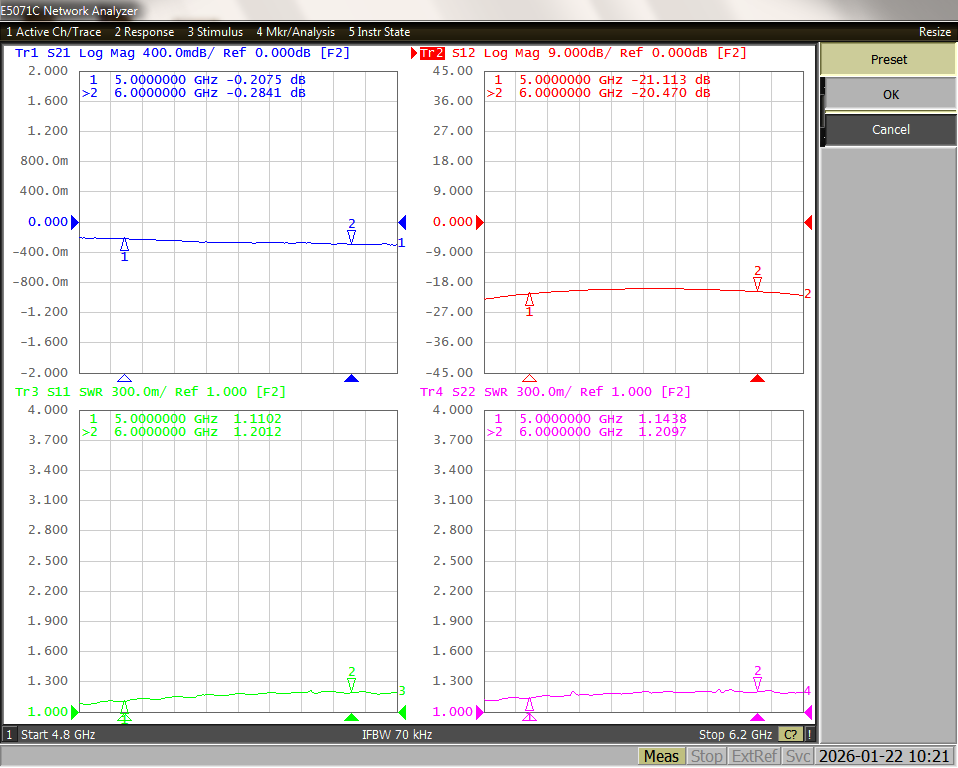This screenshot has width=958, height=768.
Task: Click the red reference level arrow for Tr2
Action: coord(480,222)
